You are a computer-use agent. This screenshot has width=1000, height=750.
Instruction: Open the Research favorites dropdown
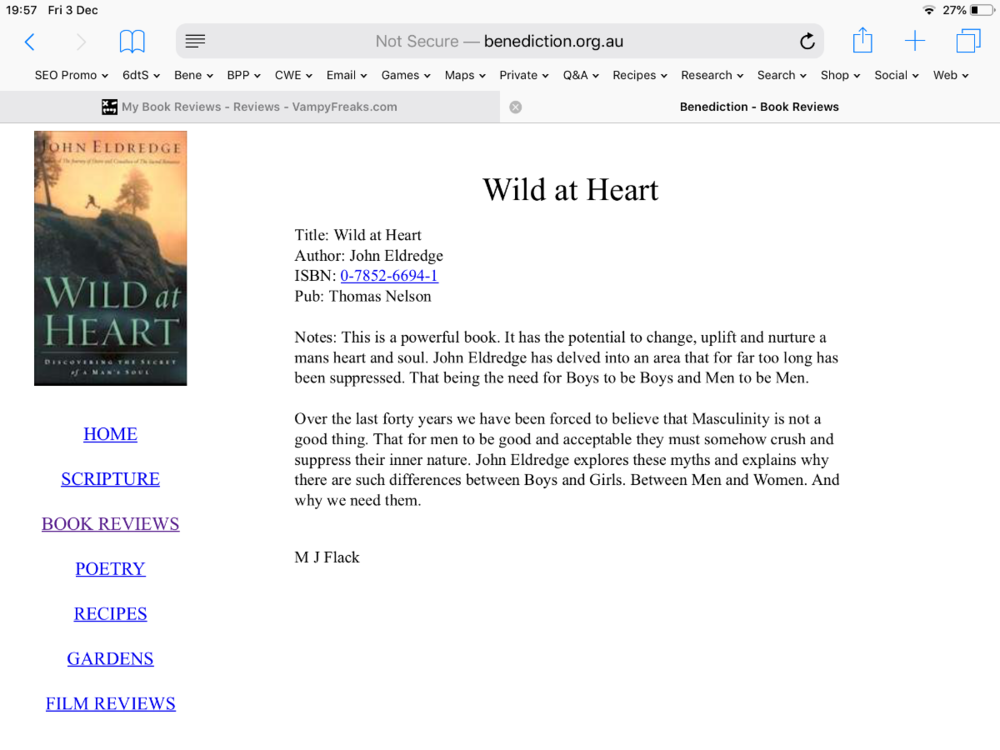[712, 75]
